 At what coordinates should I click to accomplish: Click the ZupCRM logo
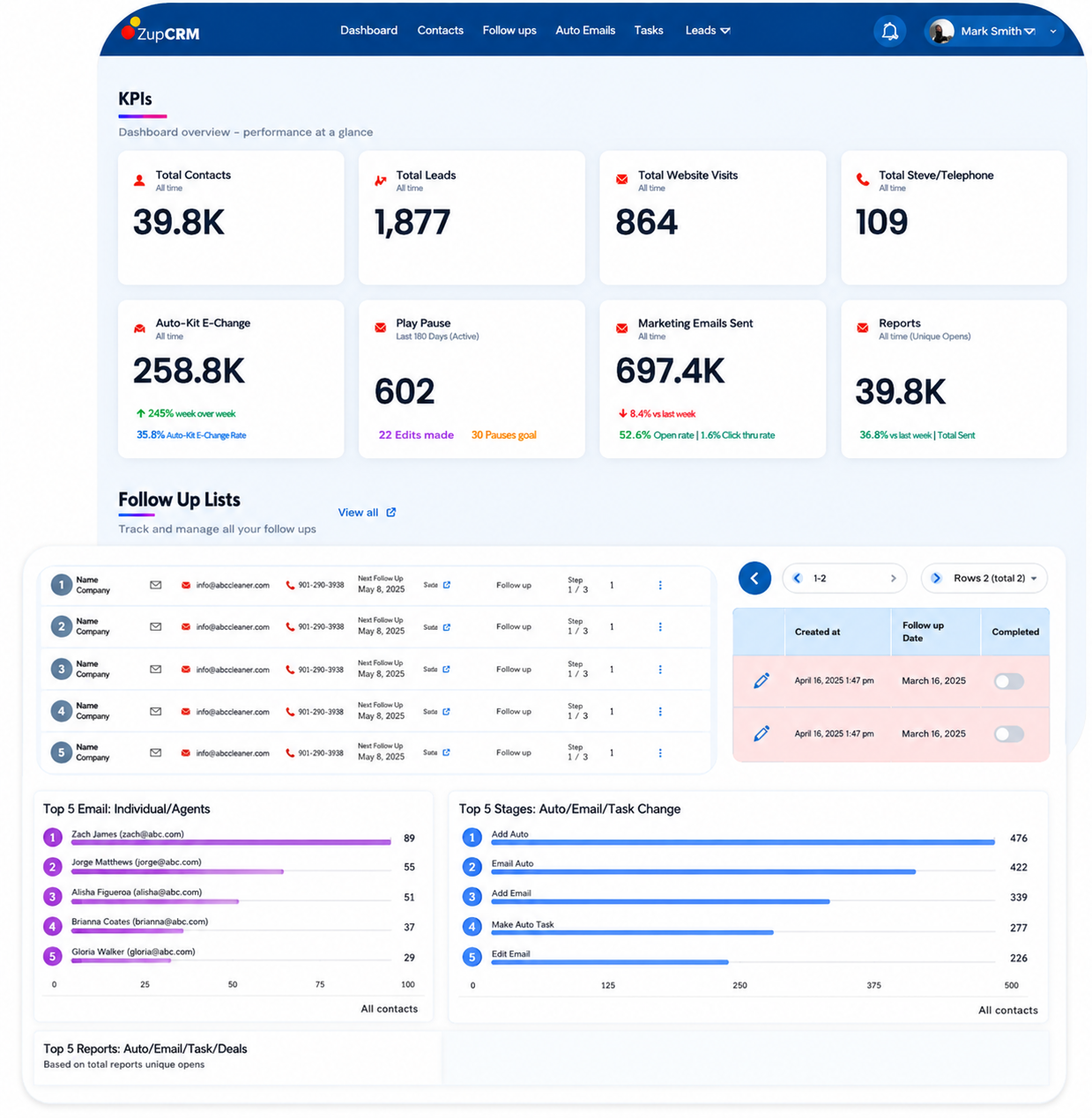pyautogui.click(x=160, y=32)
